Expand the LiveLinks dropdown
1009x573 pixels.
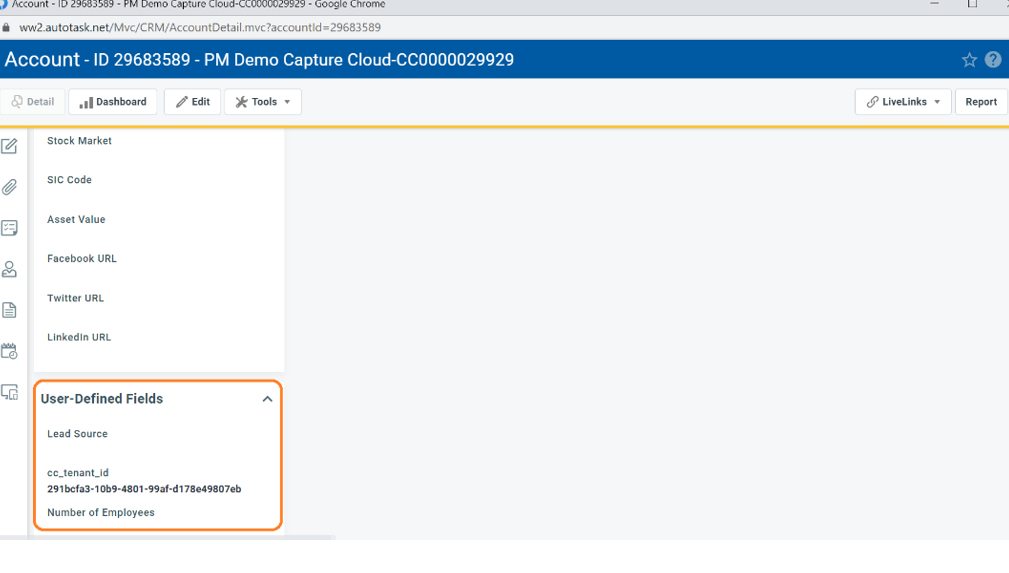(x=903, y=102)
